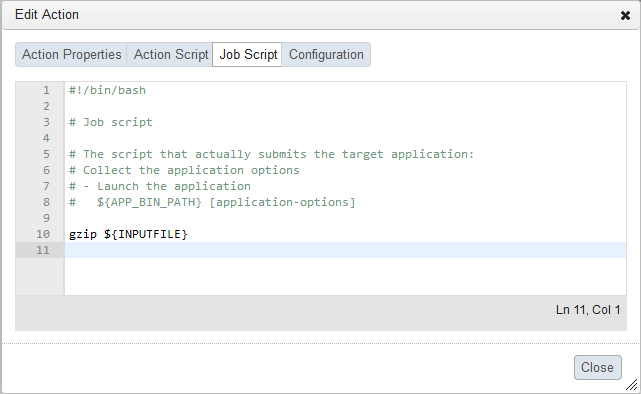Click line number 11 in gutter
The image size is (641, 394).
tap(43, 250)
